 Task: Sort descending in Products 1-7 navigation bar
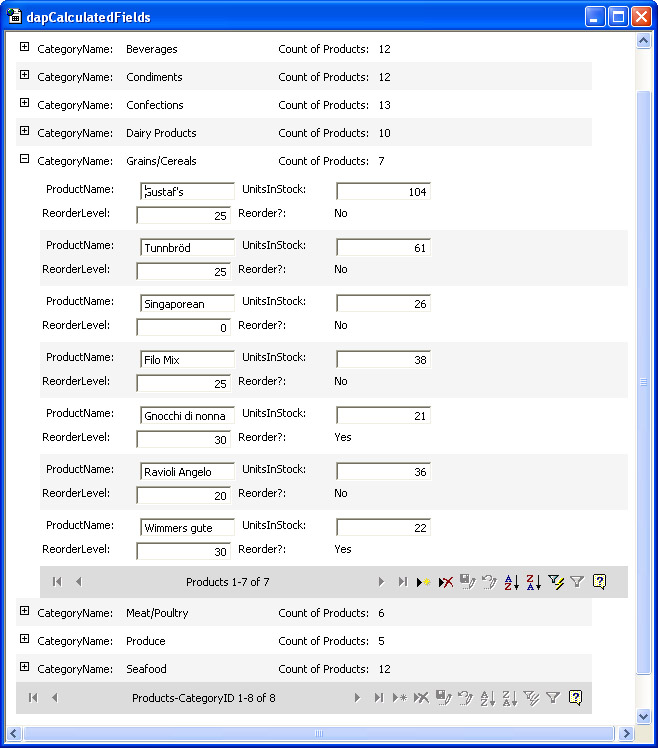[x=533, y=582]
